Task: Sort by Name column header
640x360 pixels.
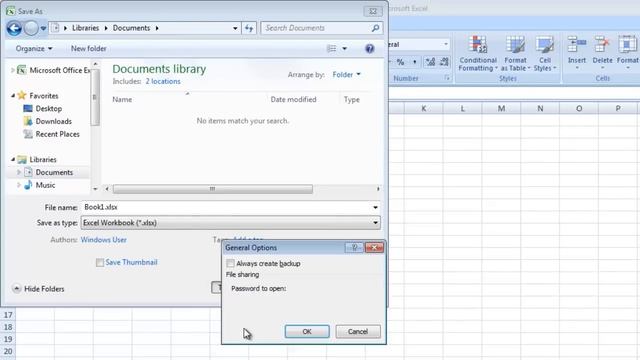Action: 122,99
